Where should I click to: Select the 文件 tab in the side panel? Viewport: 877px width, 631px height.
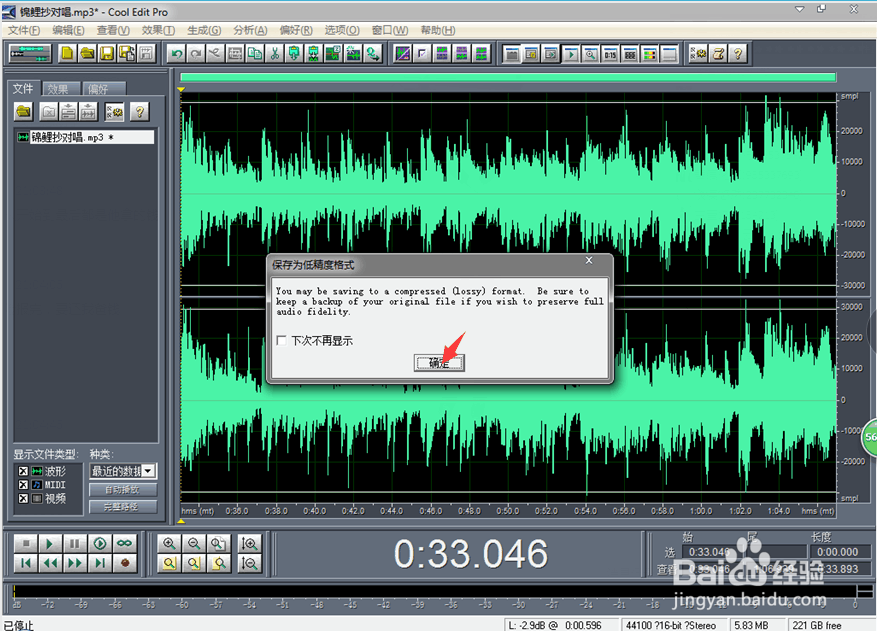[x=23, y=88]
